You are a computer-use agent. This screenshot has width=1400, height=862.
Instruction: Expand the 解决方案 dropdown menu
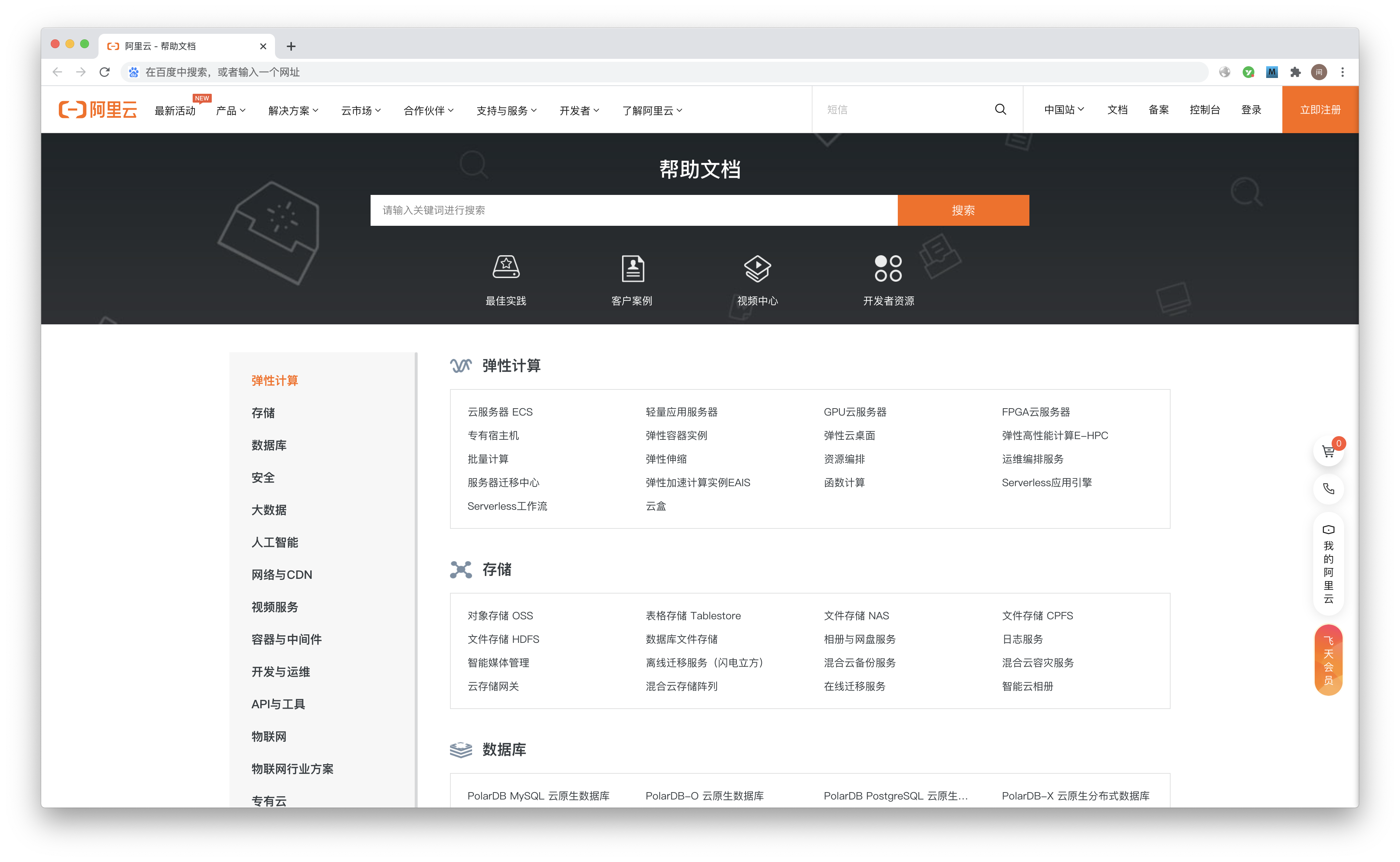tap(293, 110)
